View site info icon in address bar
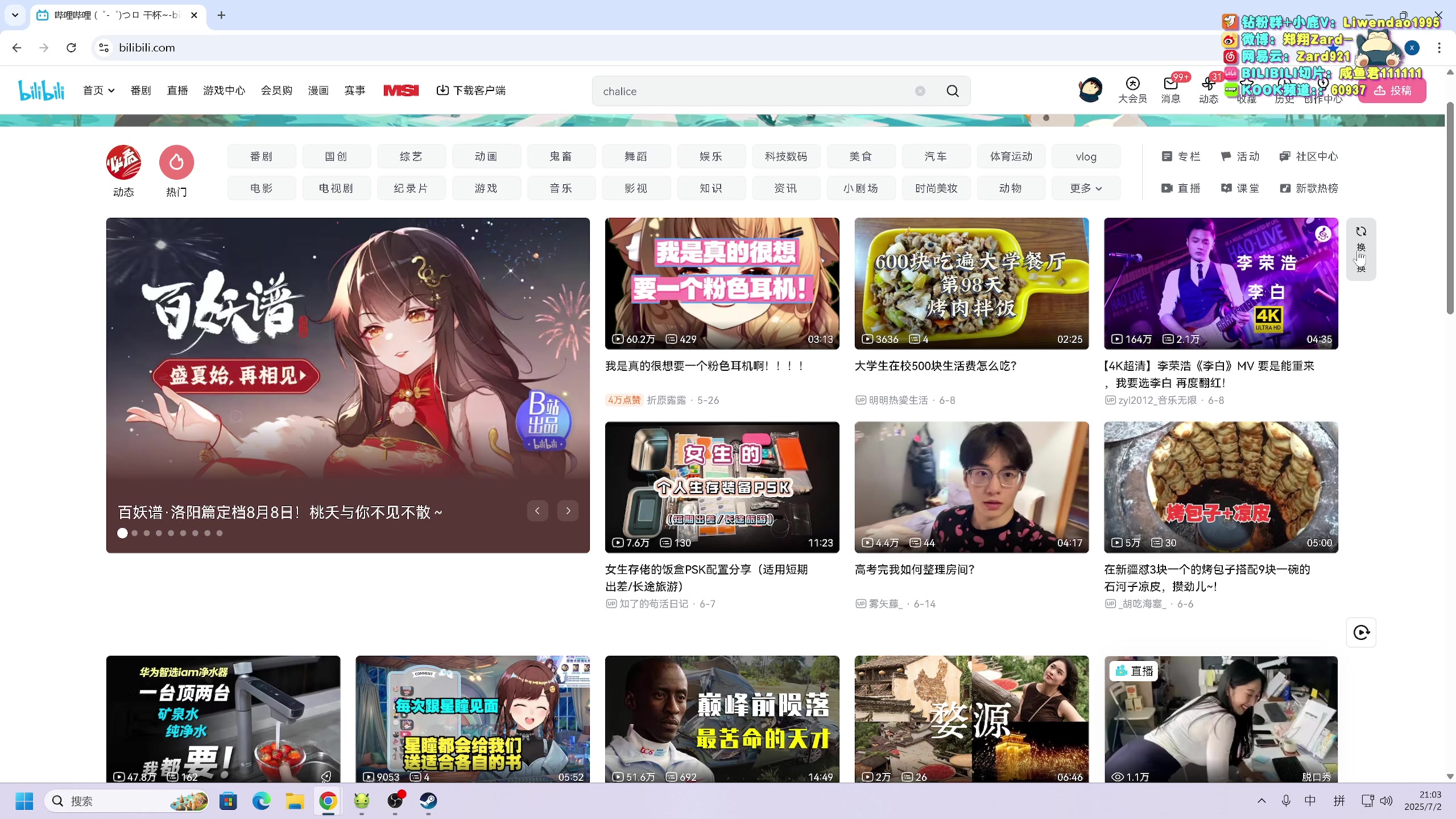Image resolution: width=1456 pixels, height=819 pixels. [x=104, y=48]
